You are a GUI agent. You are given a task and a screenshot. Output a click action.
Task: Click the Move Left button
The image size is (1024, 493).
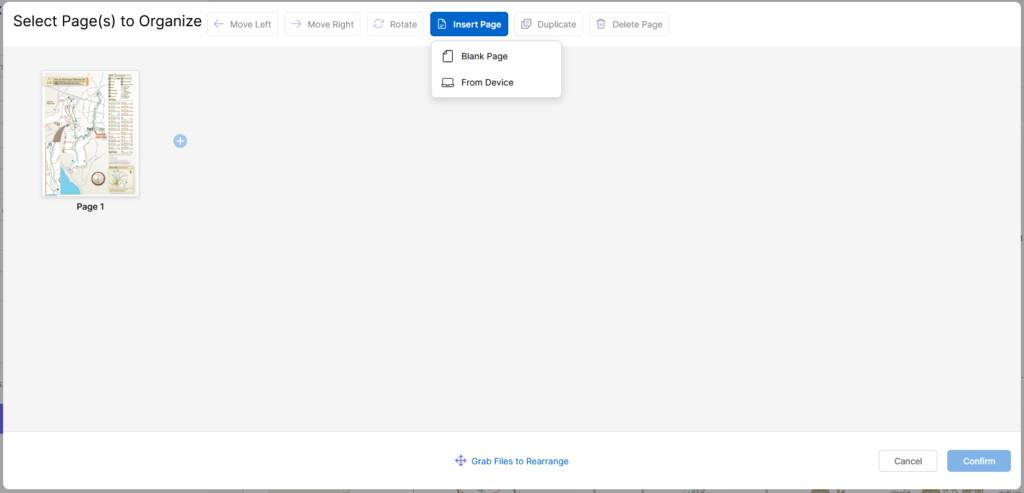pyautogui.click(x=242, y=24)
